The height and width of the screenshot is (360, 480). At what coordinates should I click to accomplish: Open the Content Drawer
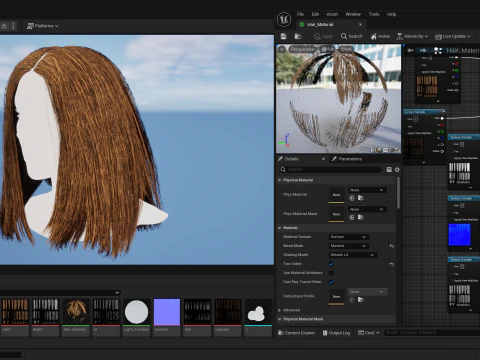(296, 333)
